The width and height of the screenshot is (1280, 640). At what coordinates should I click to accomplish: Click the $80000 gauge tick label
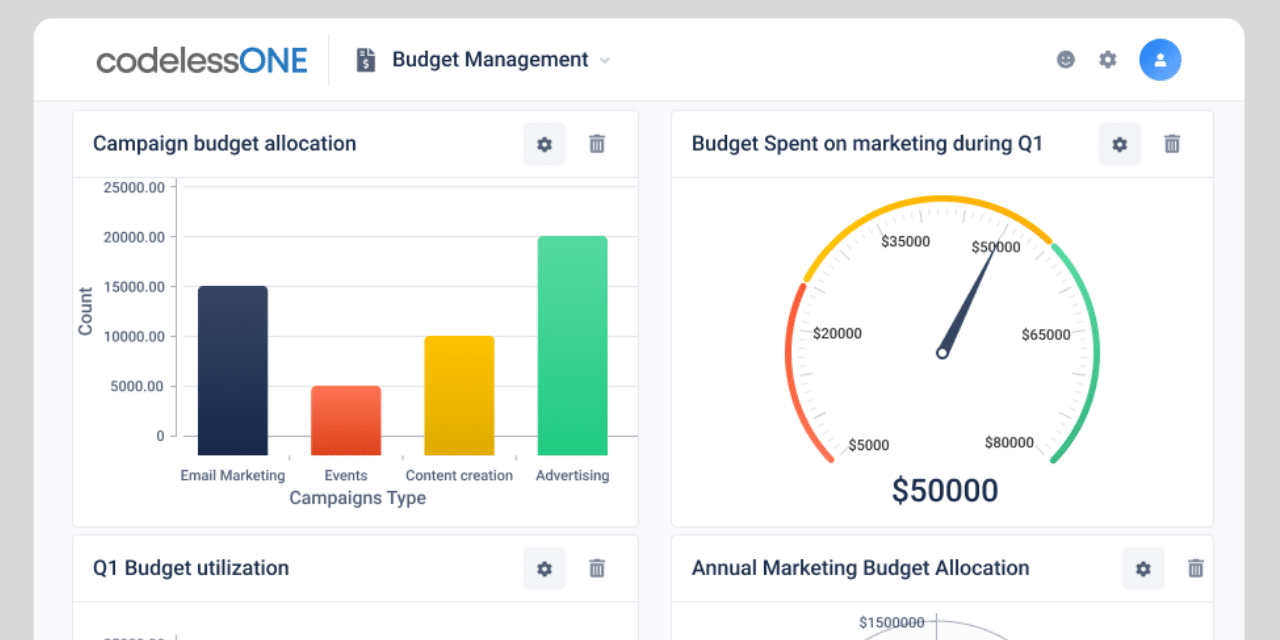(1009, 442)
